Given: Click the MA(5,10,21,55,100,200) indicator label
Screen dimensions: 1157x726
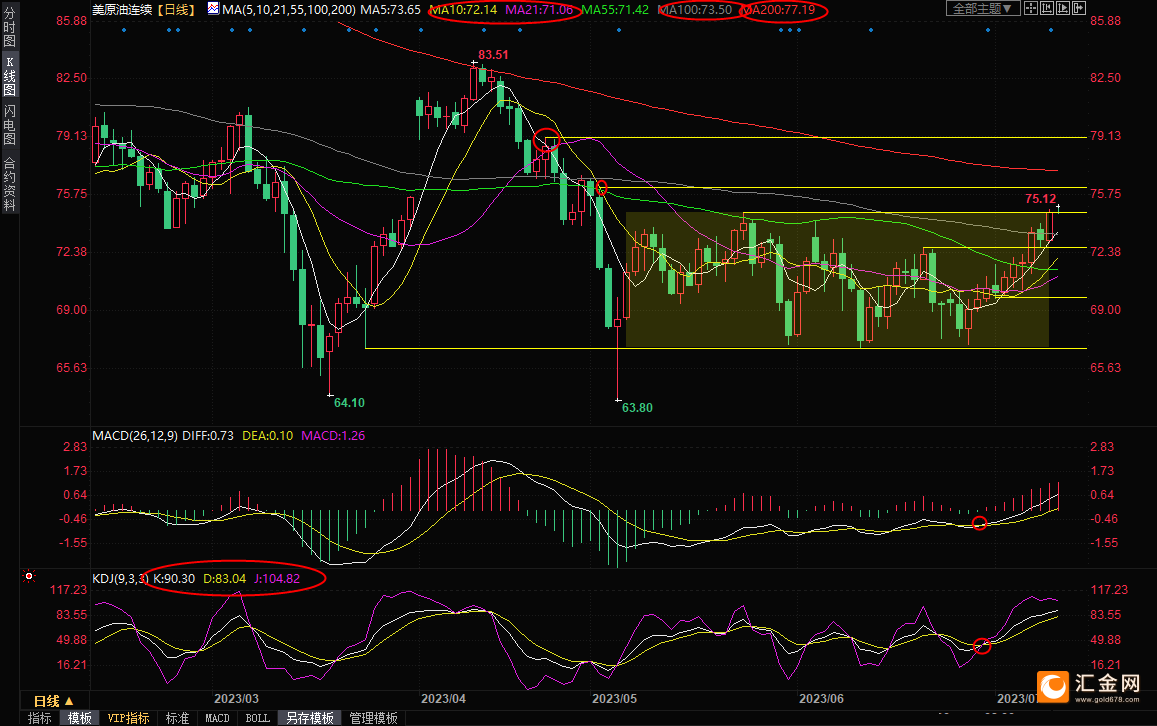Looking at the screenshot, I should tap(289, 10).
